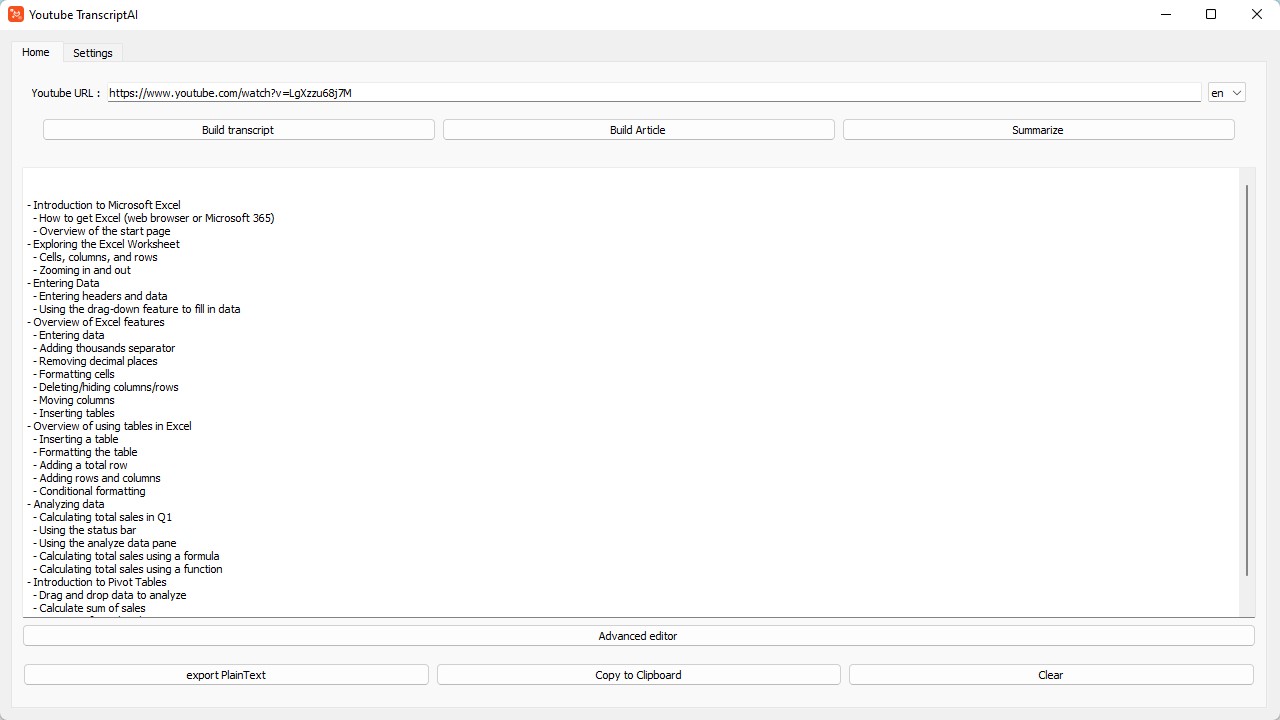
Task: Click into the Youtube URL input field
Action: coord(654,93)
